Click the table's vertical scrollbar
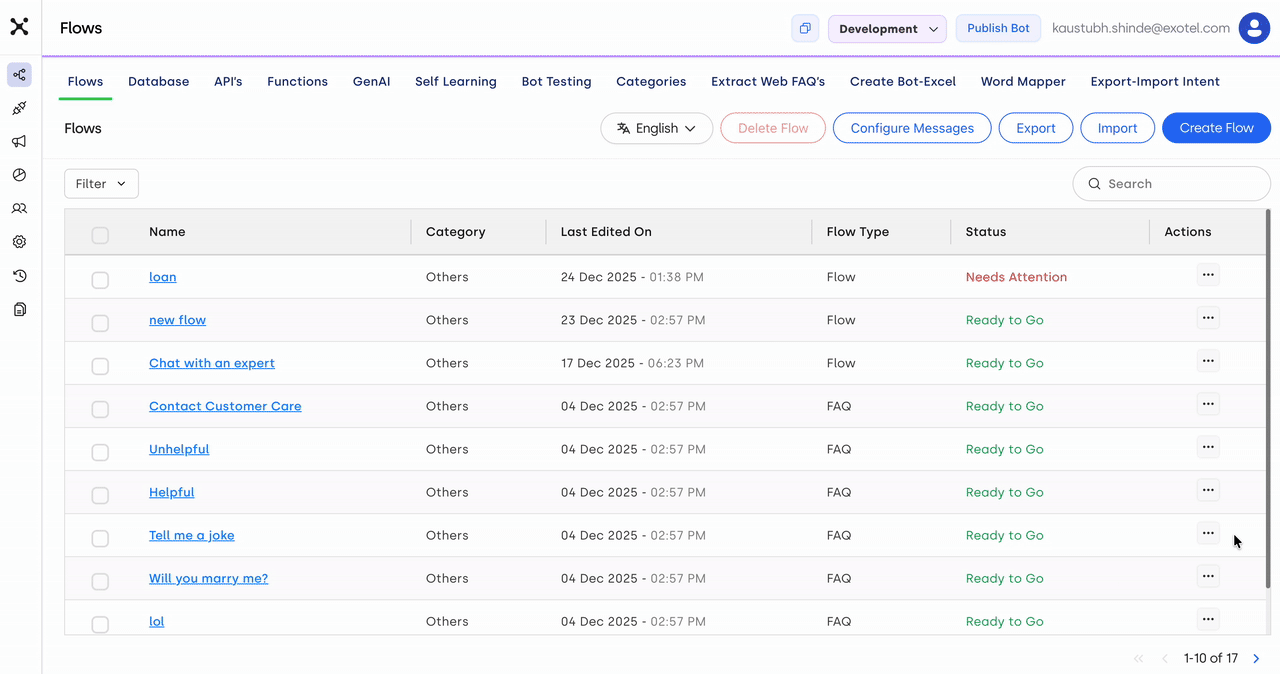The width and height of the screenshot is (1280, 674). pyautogui.click(x=1268, y=398)
